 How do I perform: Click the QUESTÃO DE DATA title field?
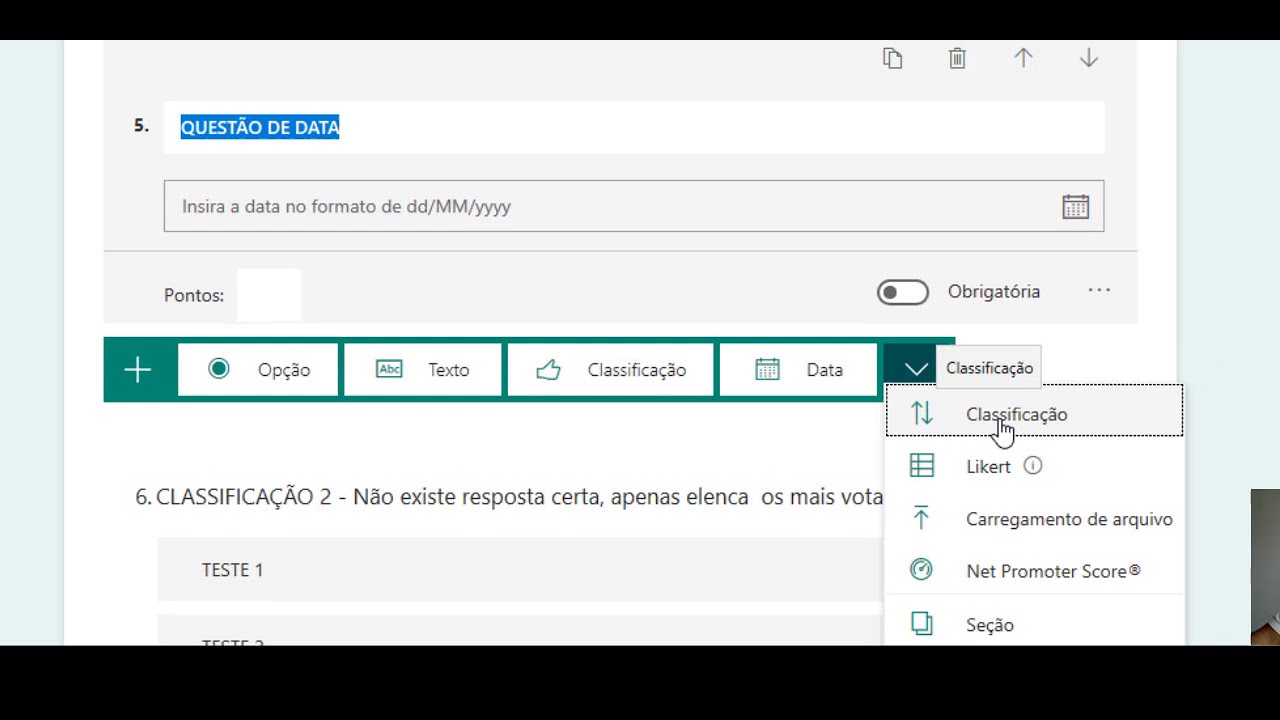click(x=634, y=127)
